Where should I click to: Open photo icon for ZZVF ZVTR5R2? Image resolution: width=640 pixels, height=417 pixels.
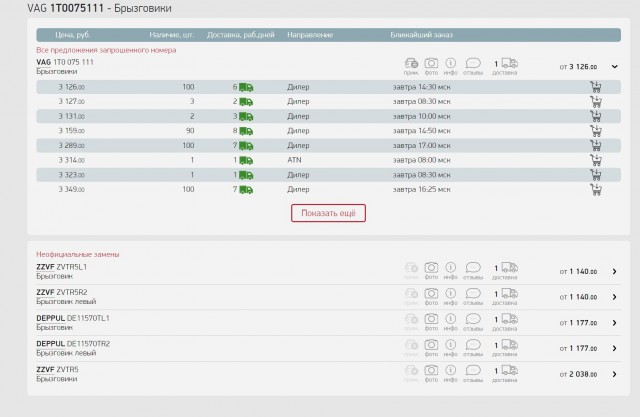tap(431, 297)
